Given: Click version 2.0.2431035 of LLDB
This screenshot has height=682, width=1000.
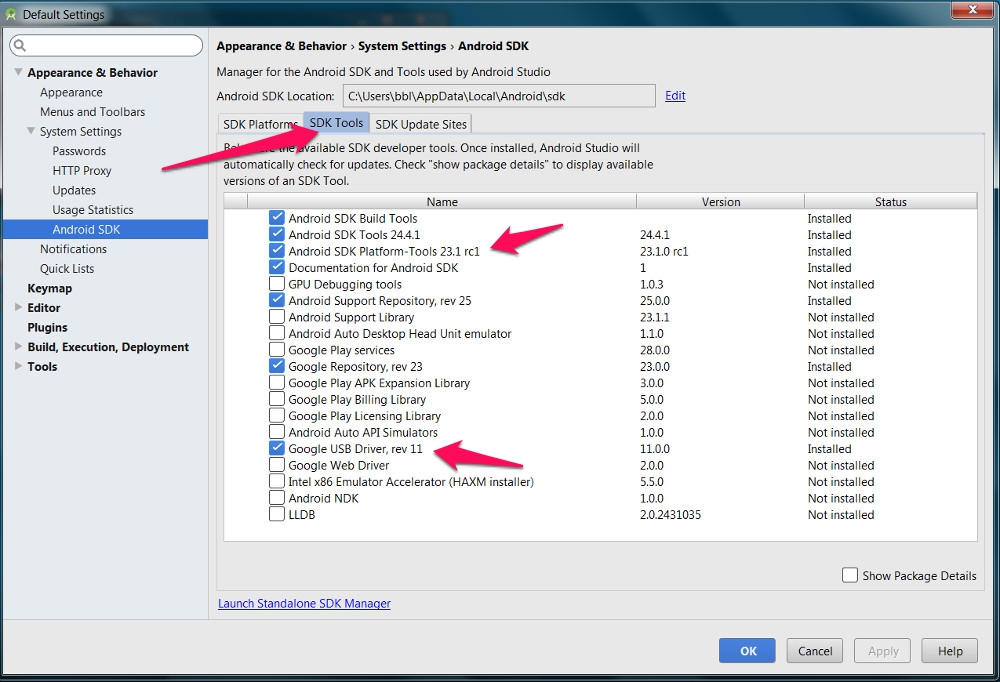Looking at the screenshot, I should click(670, 514).
